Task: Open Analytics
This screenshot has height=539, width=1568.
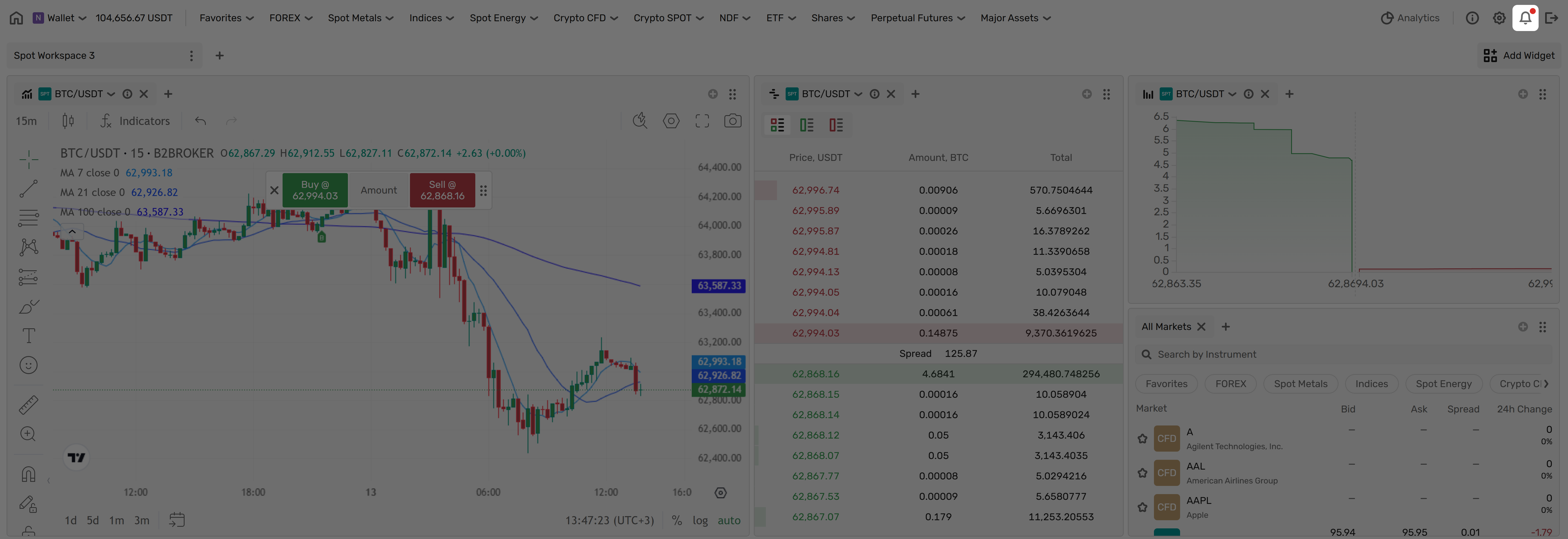Action: 1410,18
